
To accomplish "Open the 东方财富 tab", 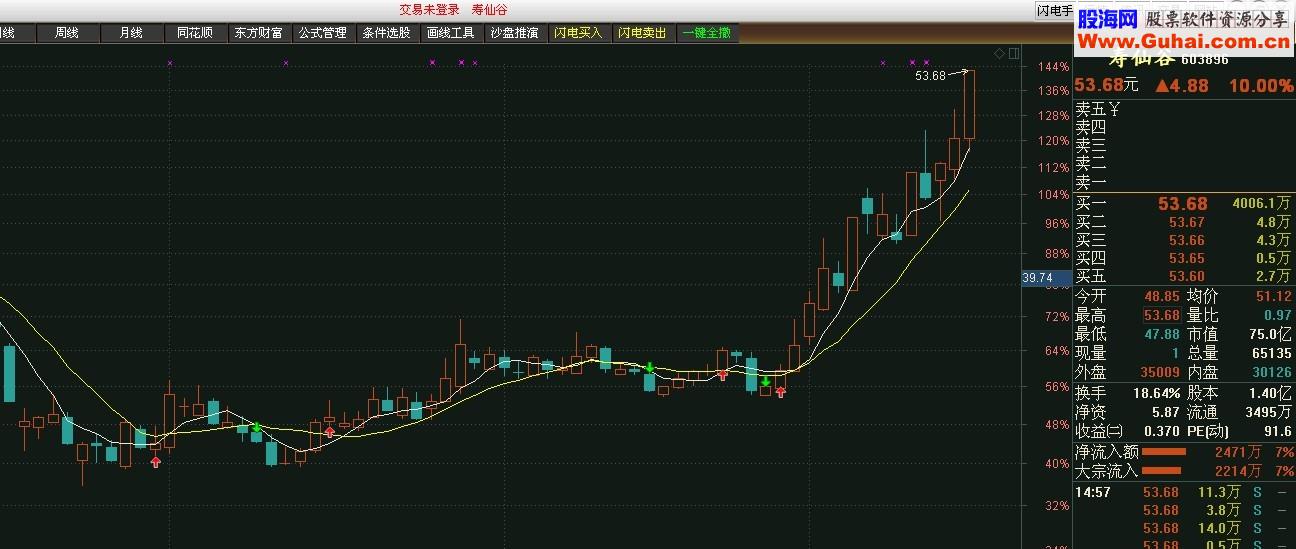I will click(x=258, y=33).
